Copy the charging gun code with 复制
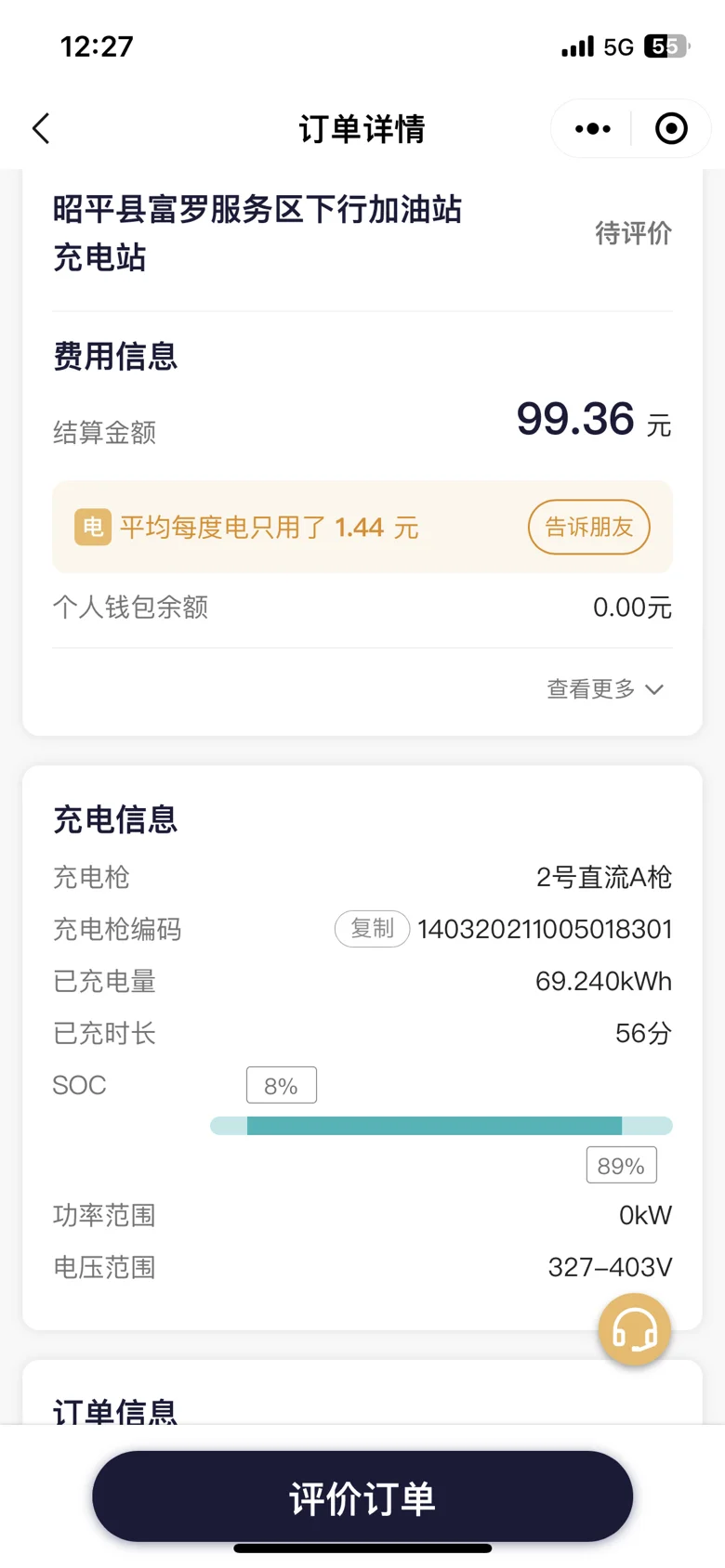Image resolution: width=725 pixels, height=1568 pixels. pyautogui.click(x=372, y=929)
